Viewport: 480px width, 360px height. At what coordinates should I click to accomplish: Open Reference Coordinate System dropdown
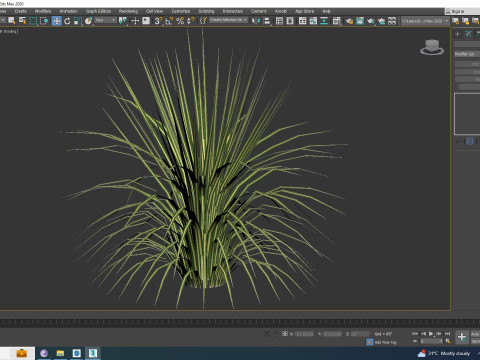pos(105,20)
